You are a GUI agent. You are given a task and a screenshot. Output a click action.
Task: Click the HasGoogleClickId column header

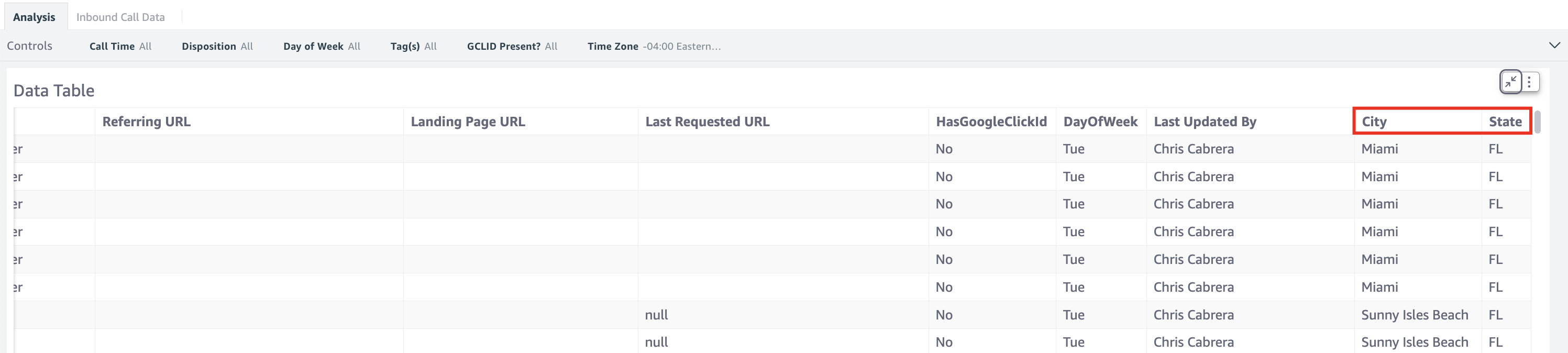[x=991, y=122]
